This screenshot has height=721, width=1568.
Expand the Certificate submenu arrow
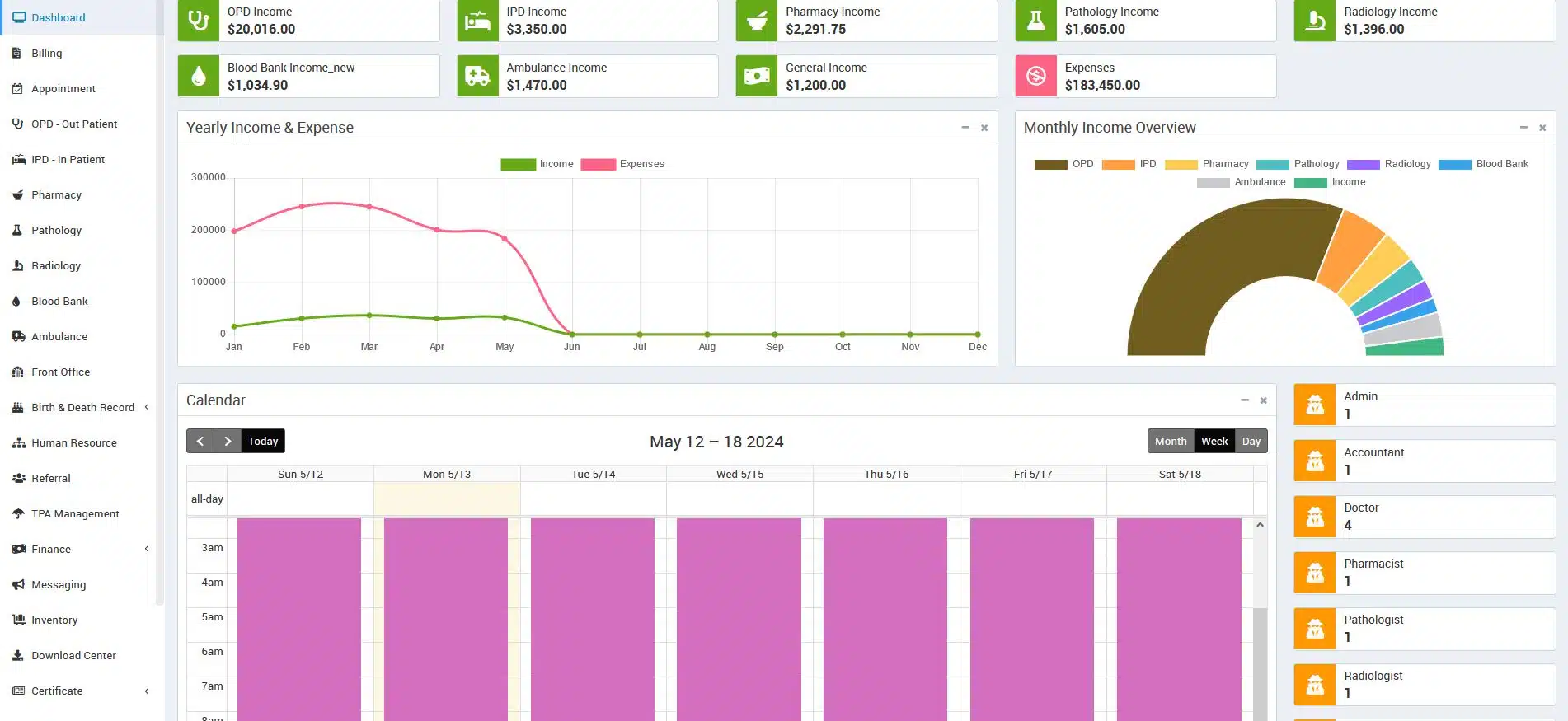[x=147, y=691]
